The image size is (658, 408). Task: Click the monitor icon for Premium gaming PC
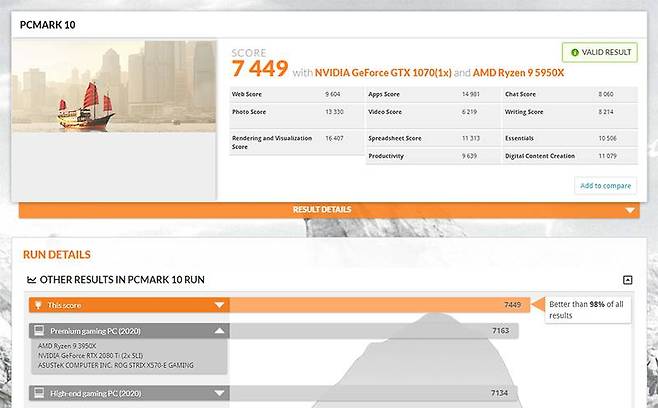pos(39,330)
